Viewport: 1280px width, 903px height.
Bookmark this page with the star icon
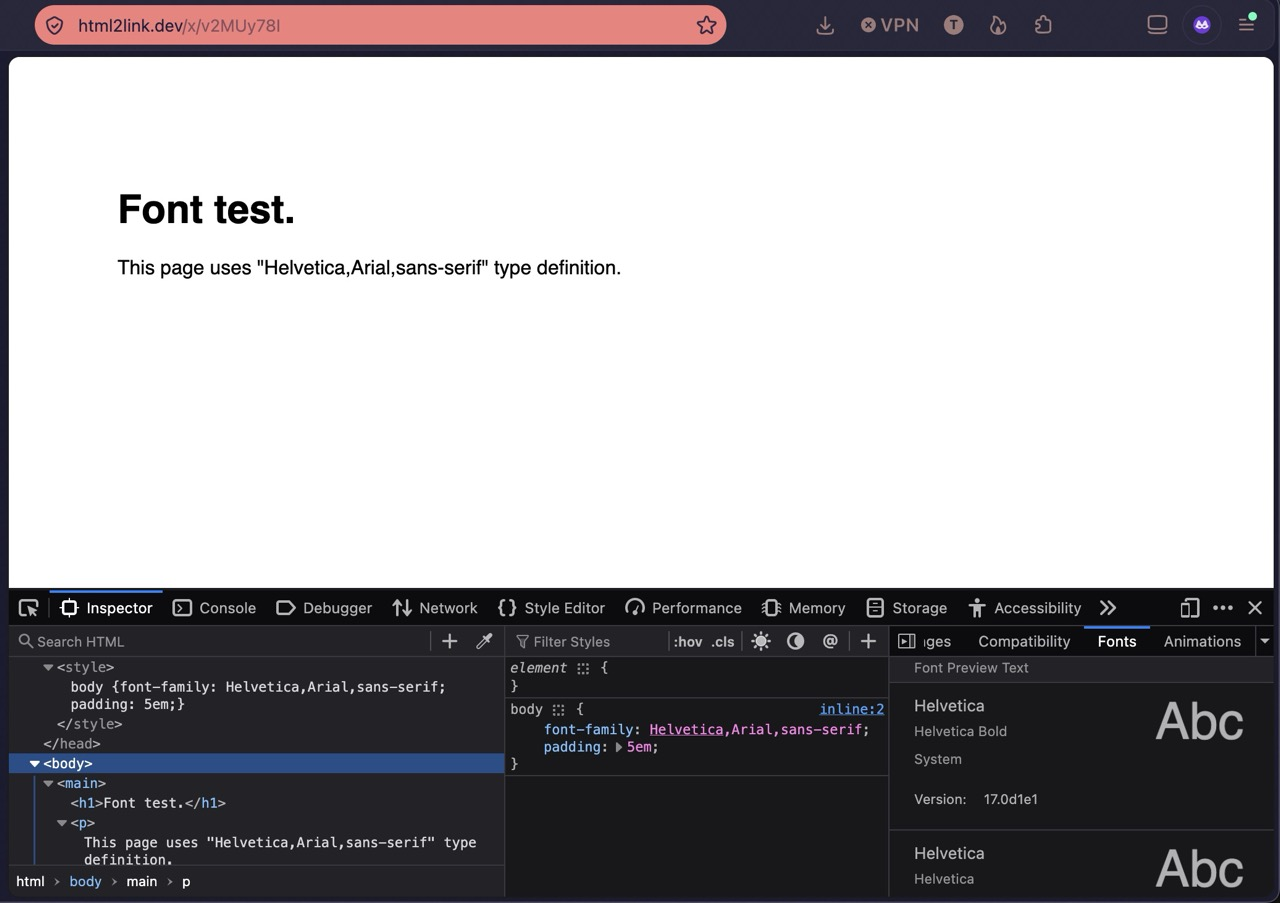706,25
